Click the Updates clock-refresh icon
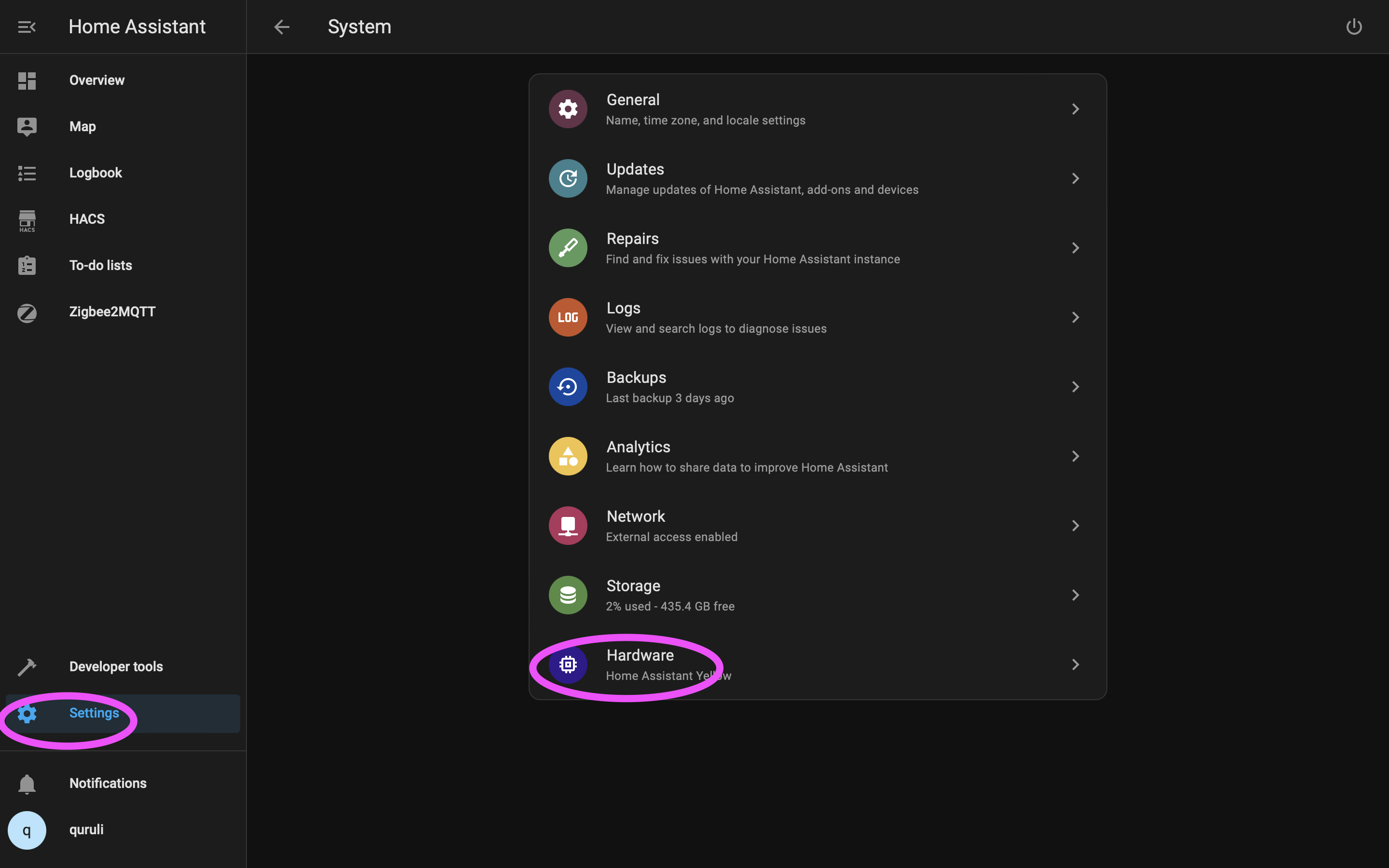This screenshot has height=868, width=1389. pyautogui.click(x=568, y=178)
